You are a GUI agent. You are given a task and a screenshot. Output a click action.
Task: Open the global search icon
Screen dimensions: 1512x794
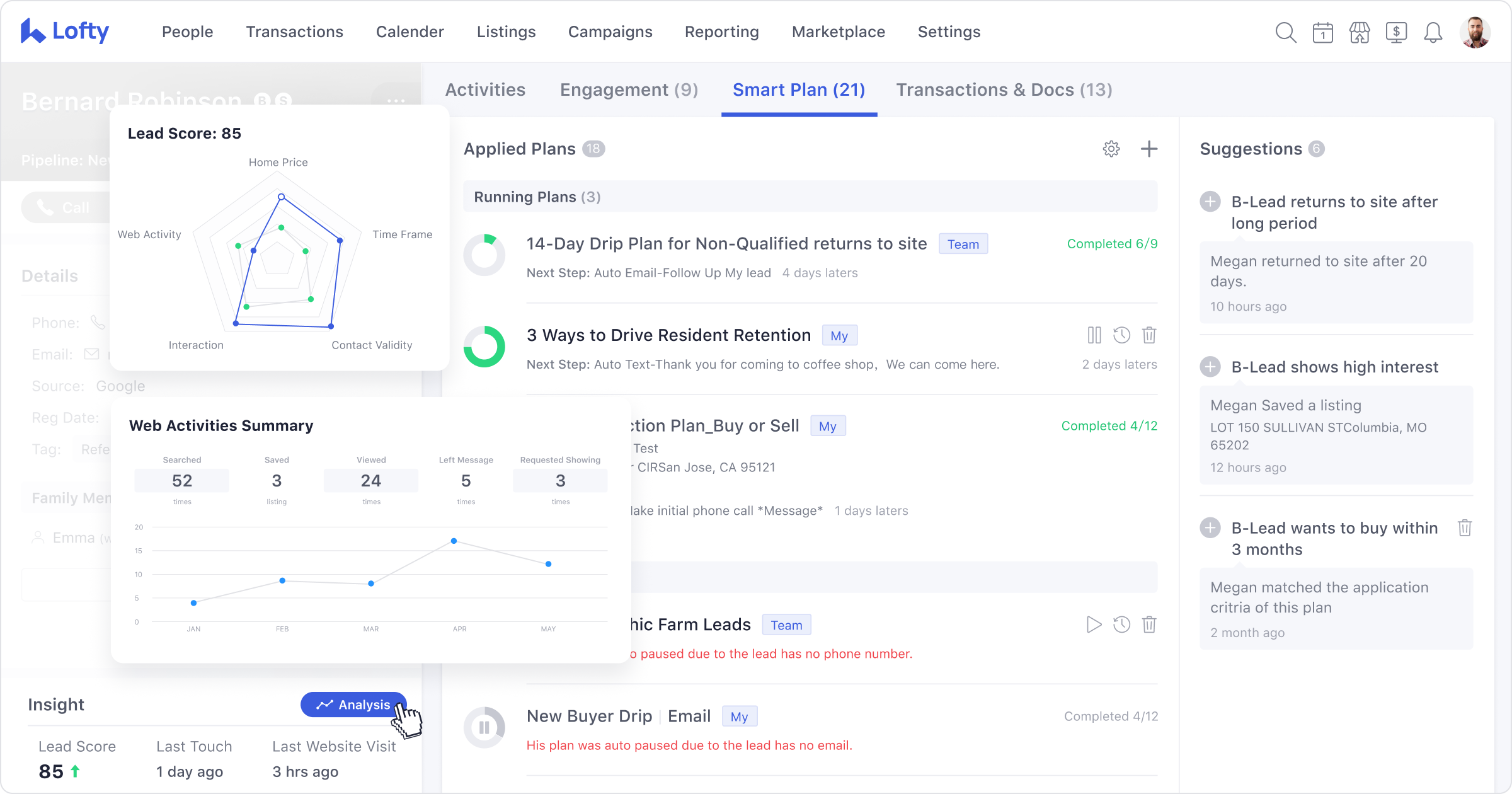click(x=1285, y=33)
